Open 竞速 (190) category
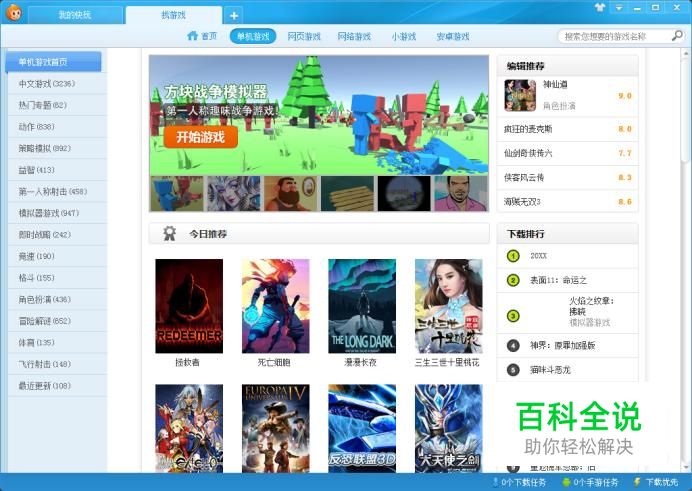The image size is (692, 491). (57, 256)
